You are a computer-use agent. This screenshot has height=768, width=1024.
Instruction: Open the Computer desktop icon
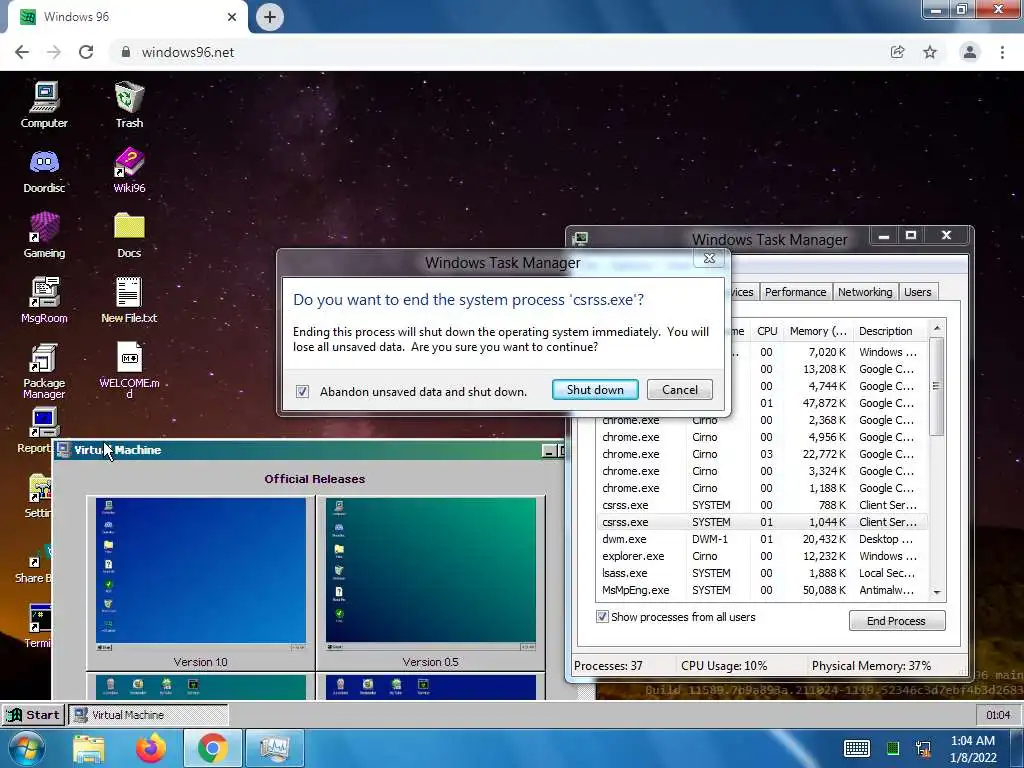[44, 104]
